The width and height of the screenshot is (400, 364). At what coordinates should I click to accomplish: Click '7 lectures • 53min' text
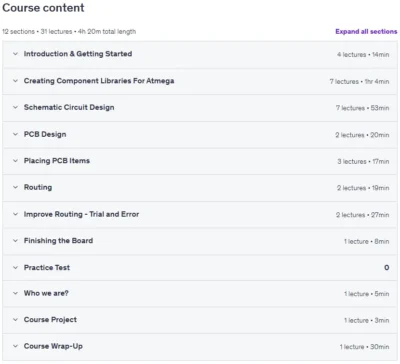pyautogui.click(x=362, y=108)
